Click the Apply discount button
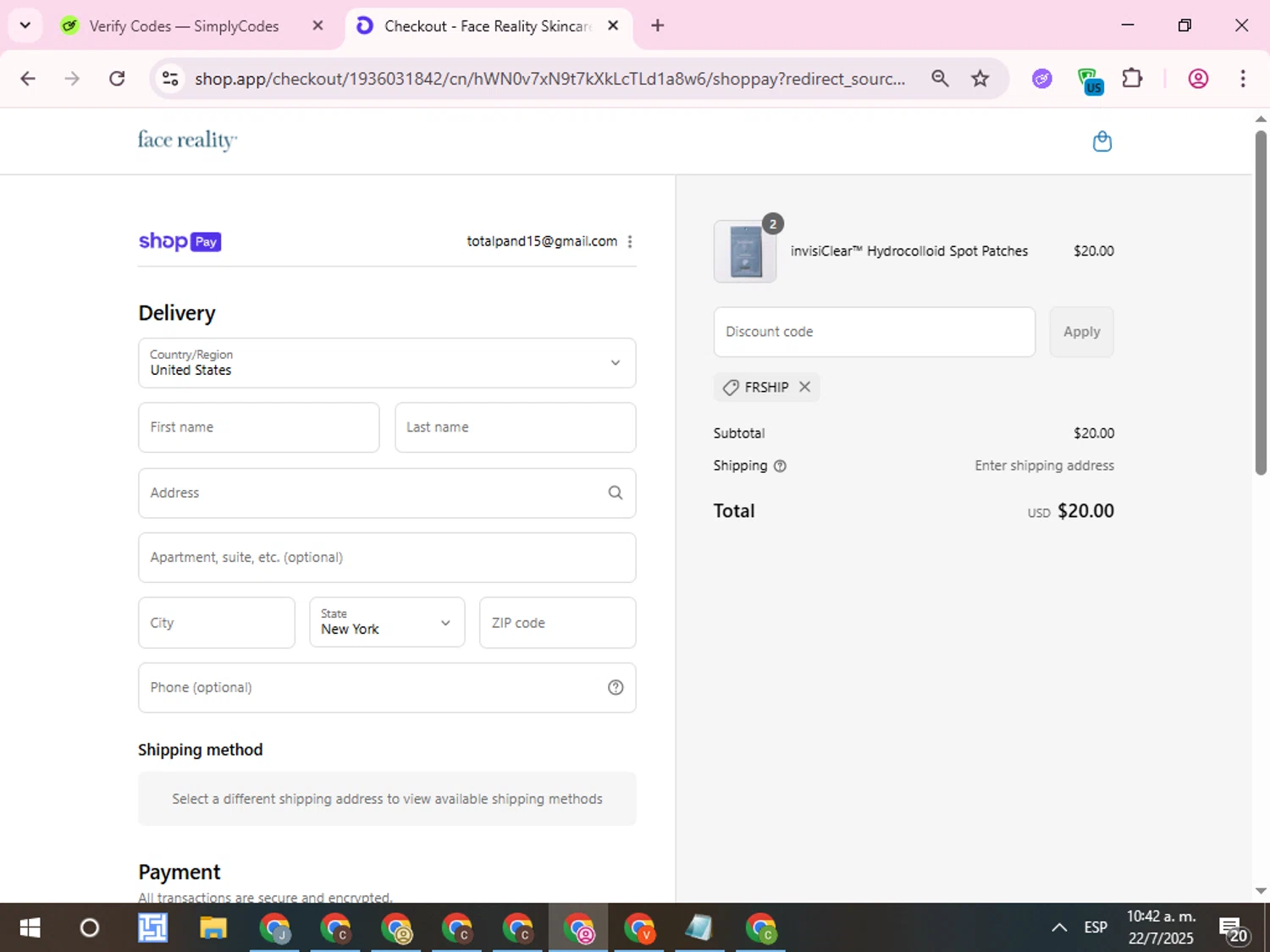The width and height of the screenshot is (1270, 952). pyautogui.click(x=1081, y=332)
